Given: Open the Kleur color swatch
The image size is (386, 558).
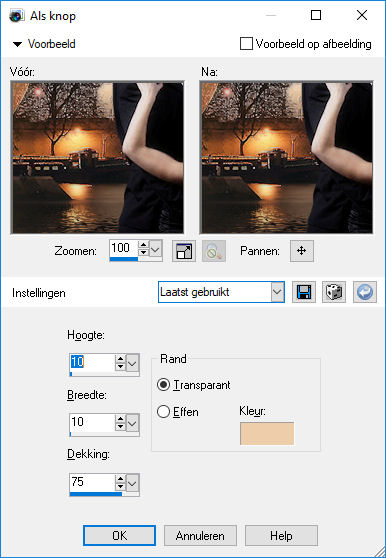Looking at the screenshot, I should (x=267, y=433).
